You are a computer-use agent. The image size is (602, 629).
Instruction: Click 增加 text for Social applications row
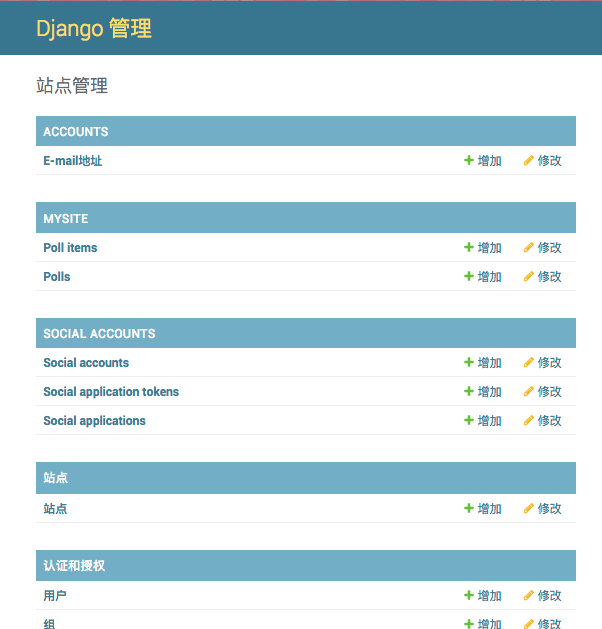tap(490, 420)
